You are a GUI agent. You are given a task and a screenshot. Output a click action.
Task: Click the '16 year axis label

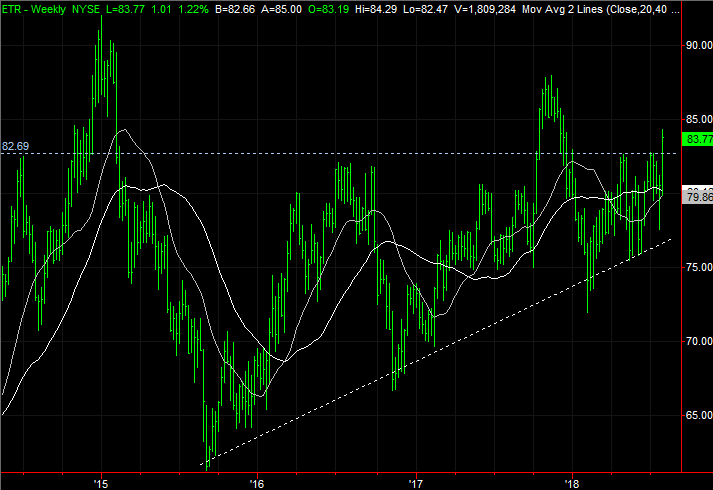tap(257, 484)
